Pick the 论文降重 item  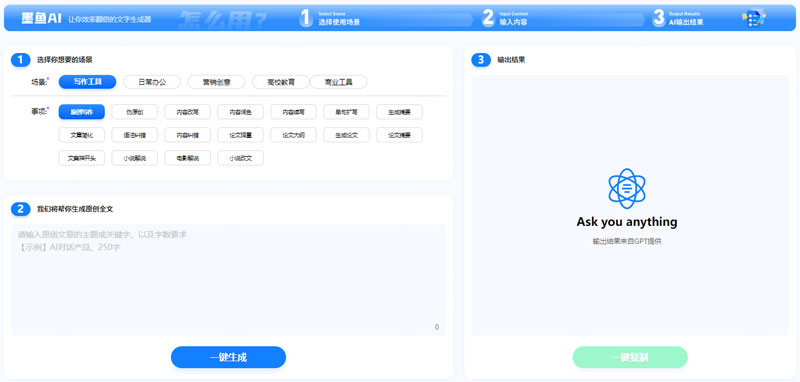[x=240, y=135]
